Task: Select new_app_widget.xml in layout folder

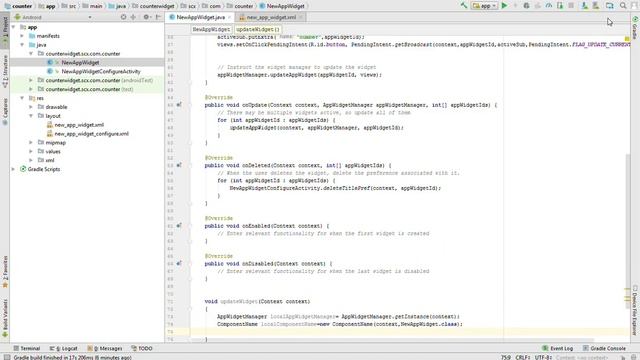Action: tap(79, 125)
